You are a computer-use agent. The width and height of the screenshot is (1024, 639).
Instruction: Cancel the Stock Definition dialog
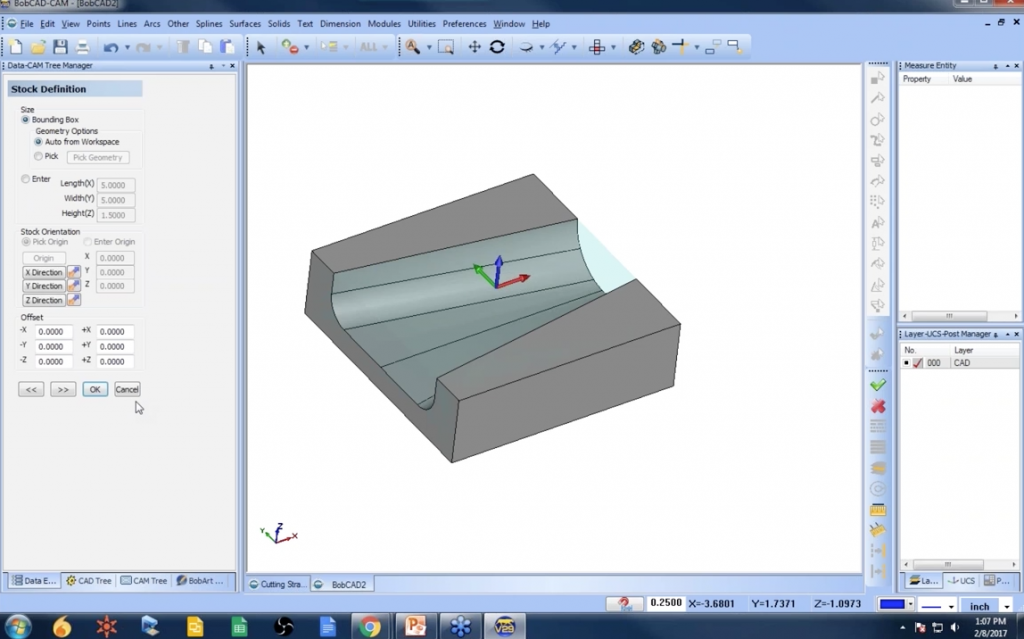127,389
